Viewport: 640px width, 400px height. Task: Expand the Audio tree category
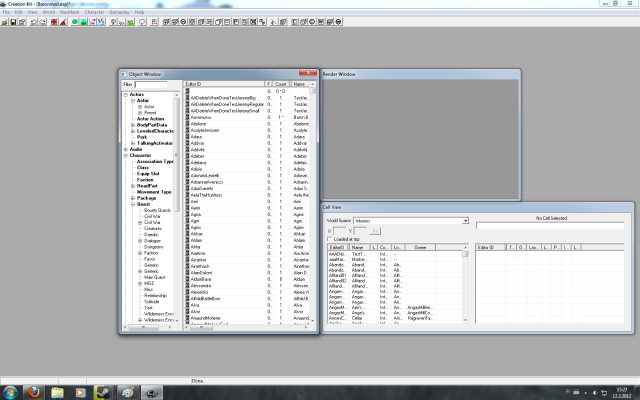tap(125, 149)
